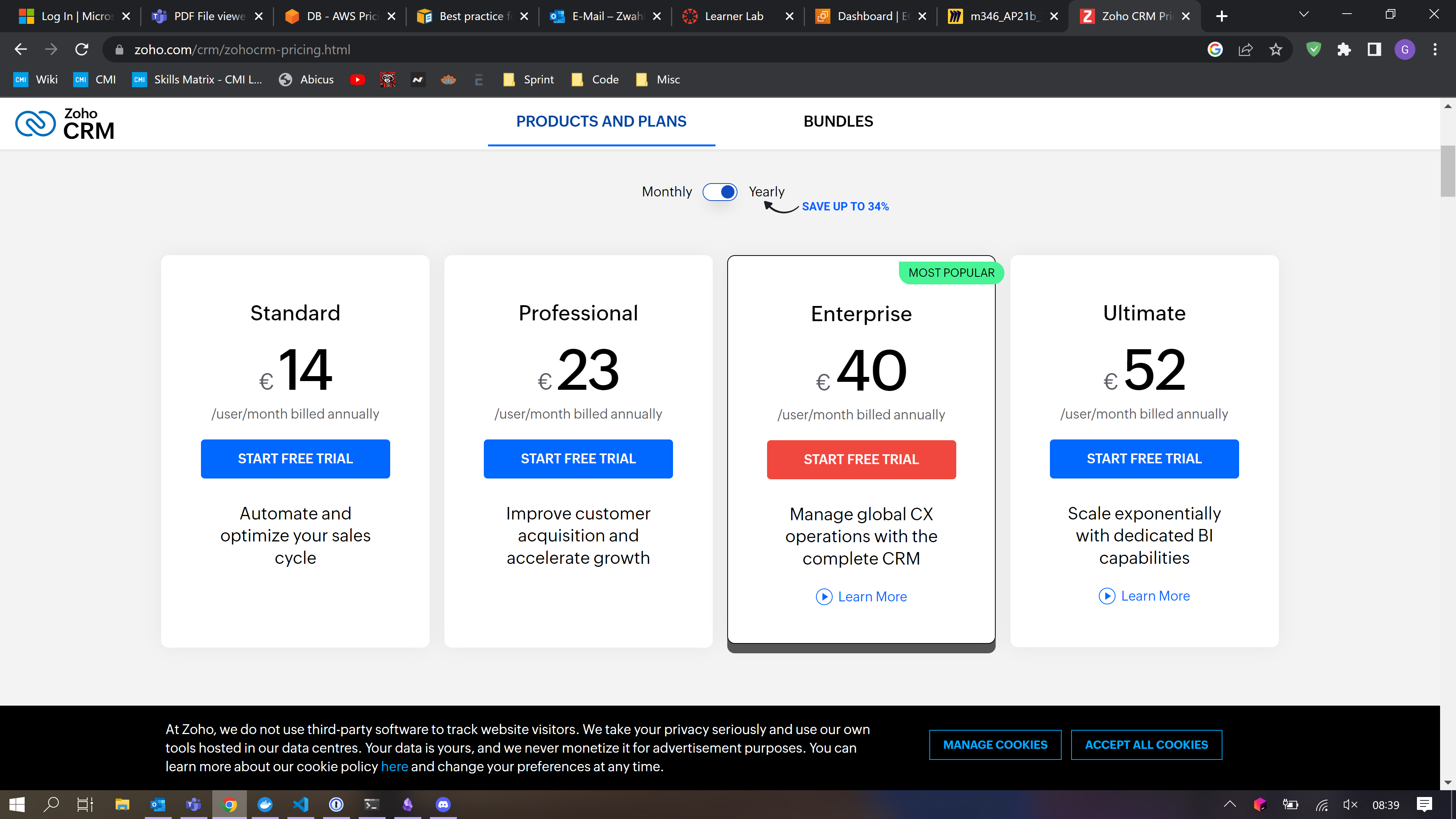Show hidden system tray icons arrow
1456x819 pixels.
tap(1229, 804)
